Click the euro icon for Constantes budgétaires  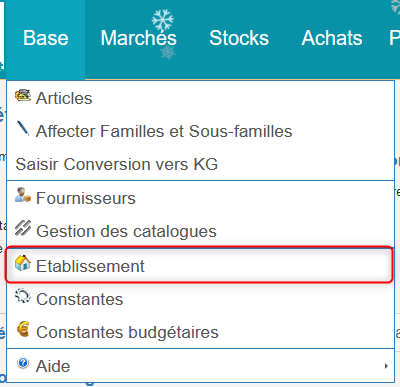23,329
